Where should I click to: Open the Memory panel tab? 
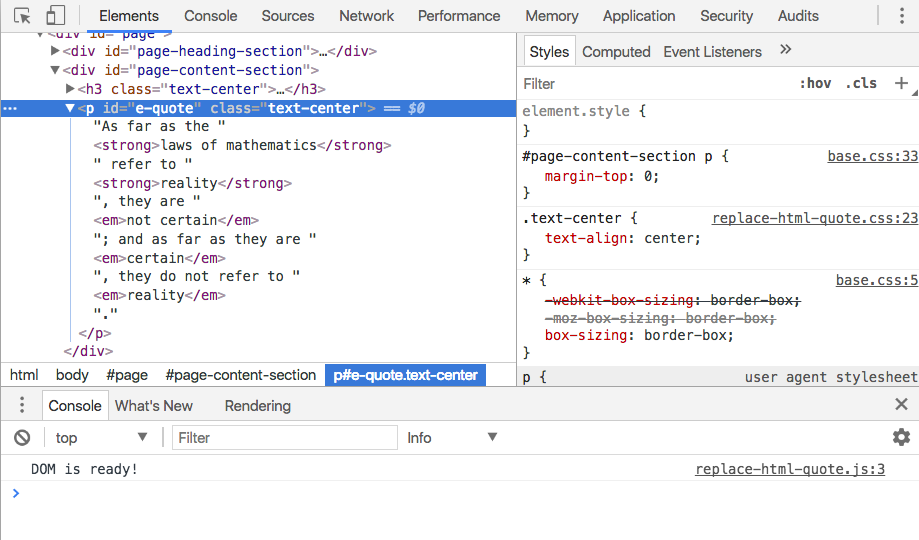coord(552,16)
